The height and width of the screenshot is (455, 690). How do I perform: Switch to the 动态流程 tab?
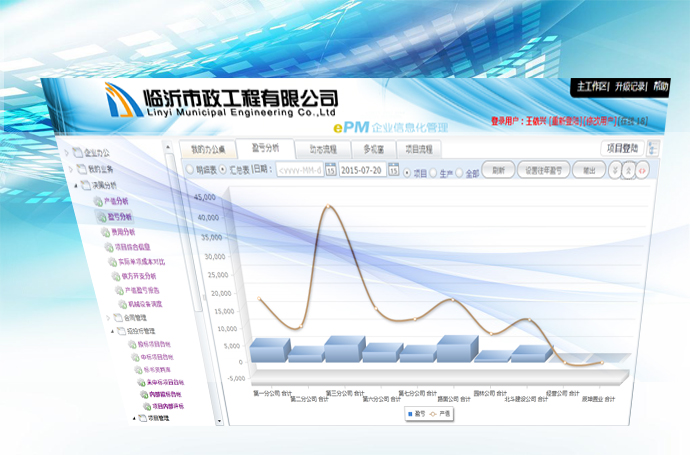pyautogui.click(x=323, y=149)
